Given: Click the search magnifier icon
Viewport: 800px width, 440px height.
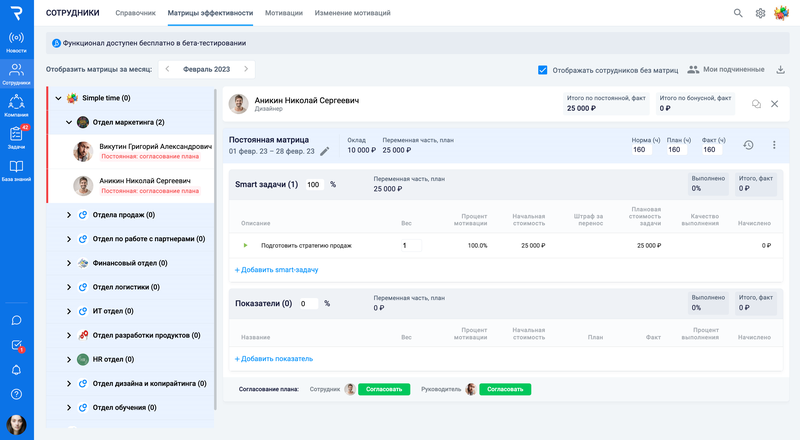Looking at the screenshot, I should pos(738,13).
